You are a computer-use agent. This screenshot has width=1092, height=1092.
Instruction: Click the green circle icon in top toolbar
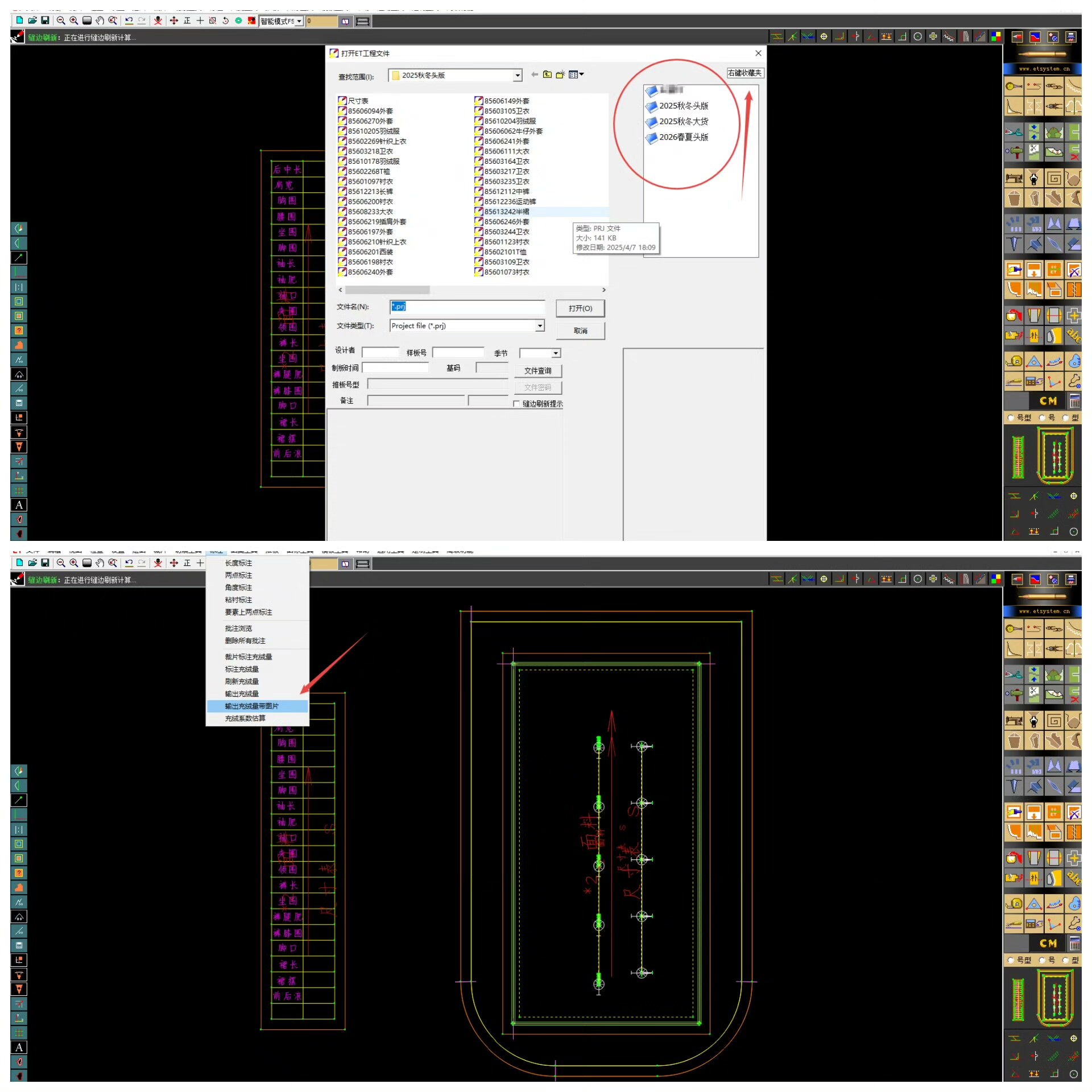pos(238,21)
